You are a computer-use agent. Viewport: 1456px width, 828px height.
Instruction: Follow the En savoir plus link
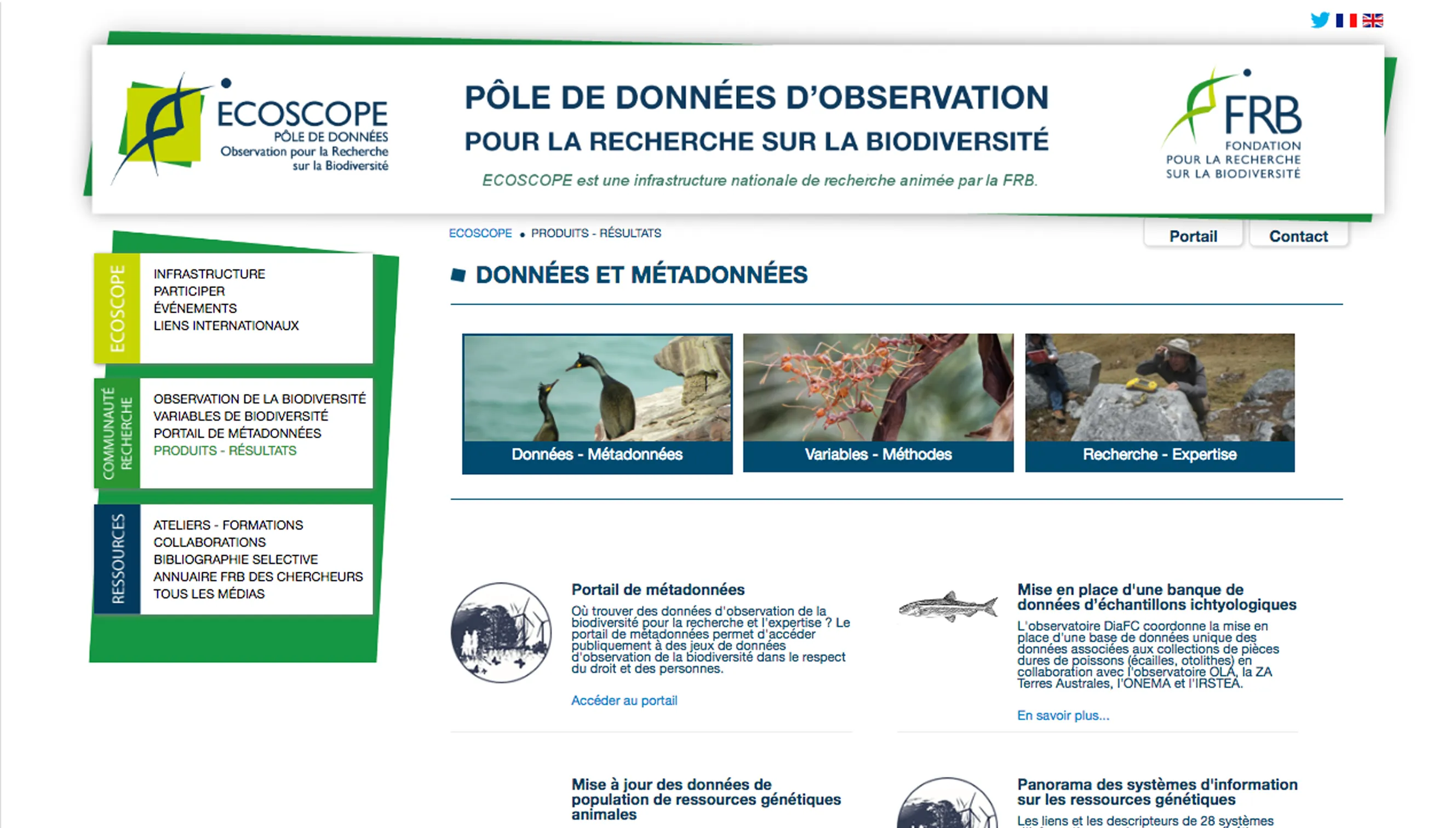pyautogui.click(x=1063, y=715)
